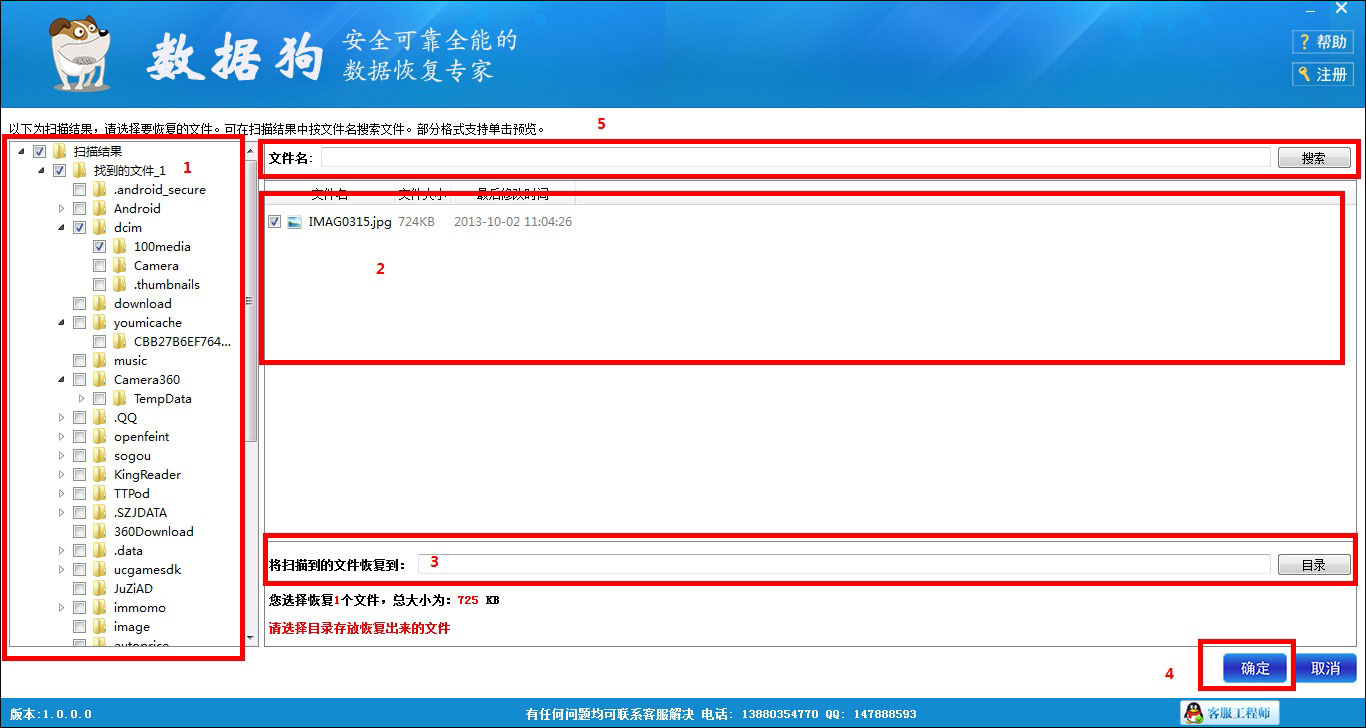
Task: Select the download folder icon
Action: 100,303
